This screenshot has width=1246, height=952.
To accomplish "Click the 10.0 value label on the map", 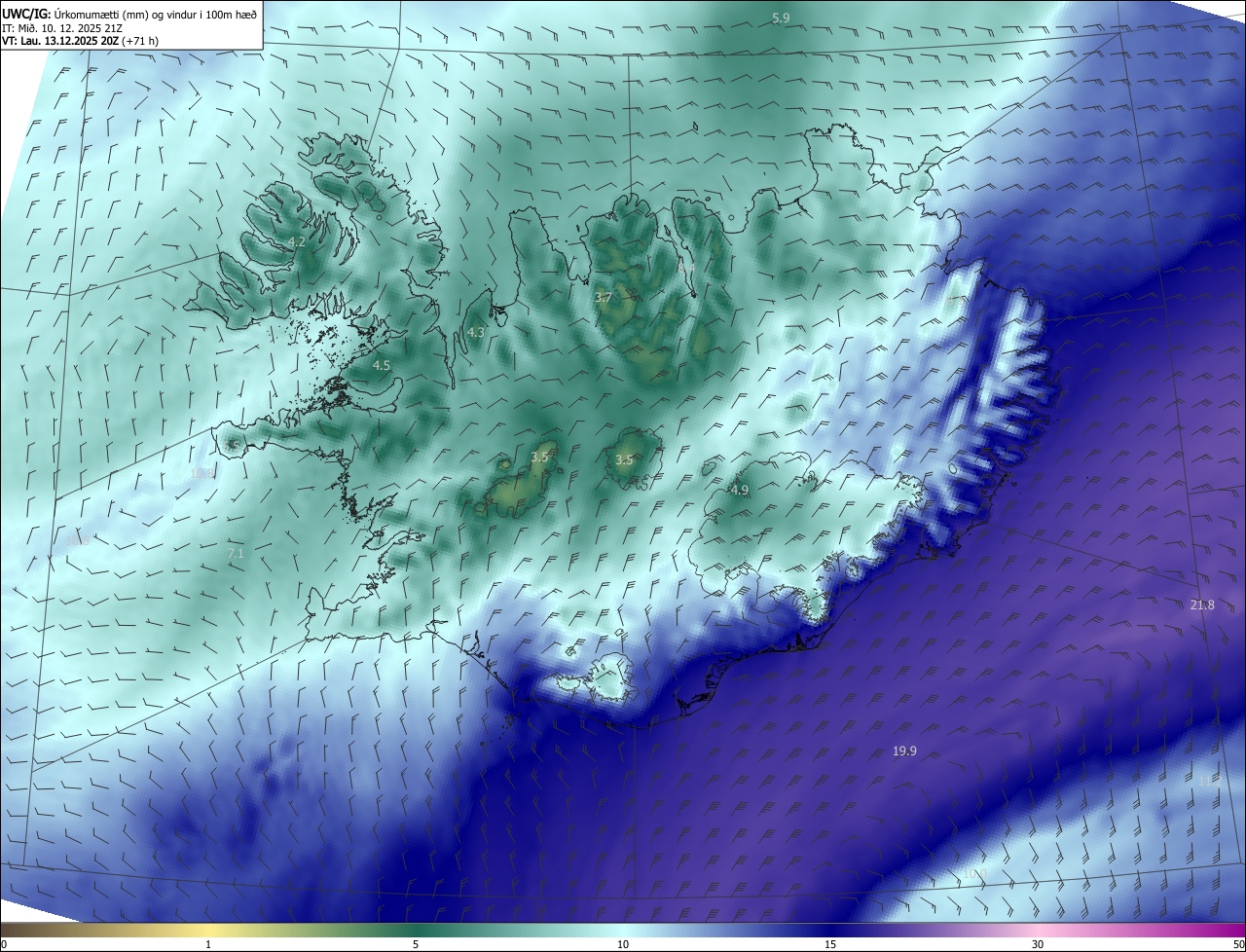I will click(x=973, y=873).
